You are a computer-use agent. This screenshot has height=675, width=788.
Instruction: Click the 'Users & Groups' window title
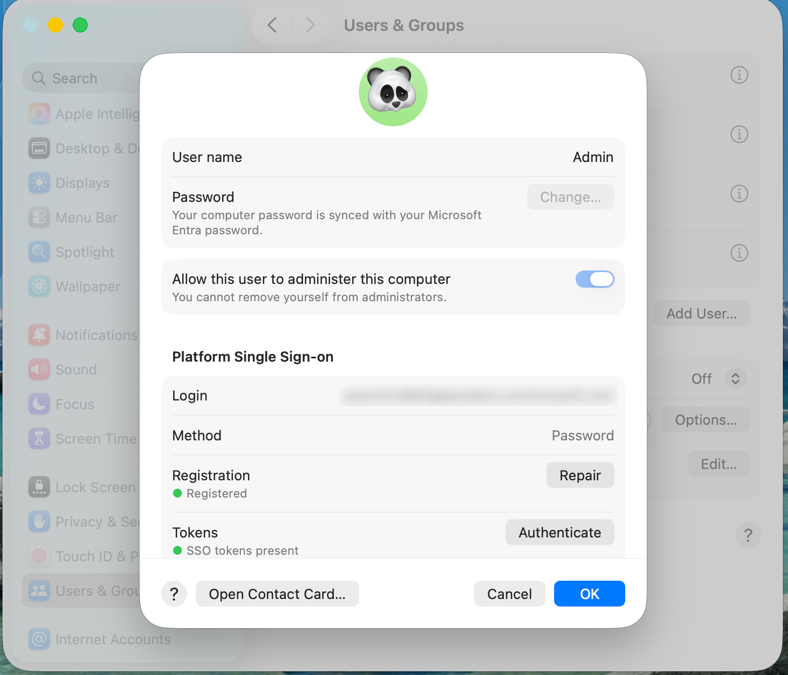pyautogui.click(x=404, y=25)
